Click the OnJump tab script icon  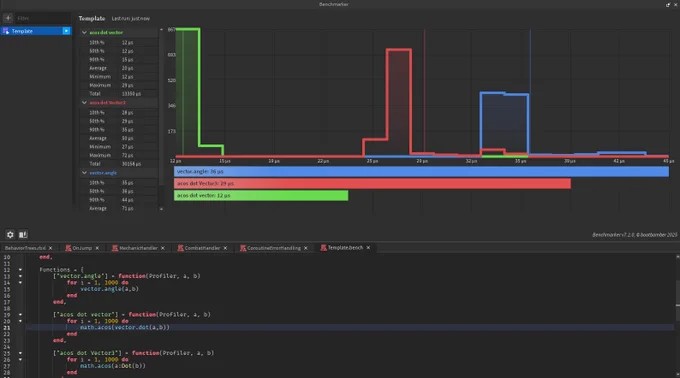pos(68,248)
